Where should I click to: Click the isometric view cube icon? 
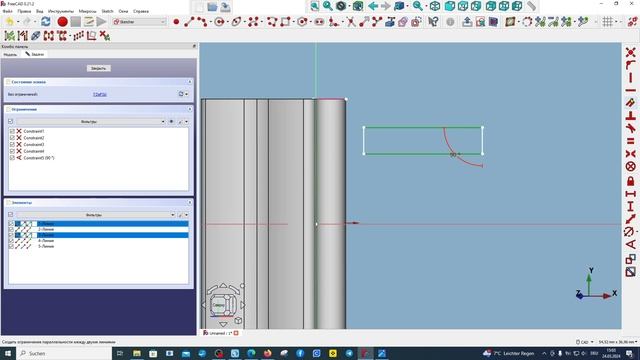tap(435, 6)
